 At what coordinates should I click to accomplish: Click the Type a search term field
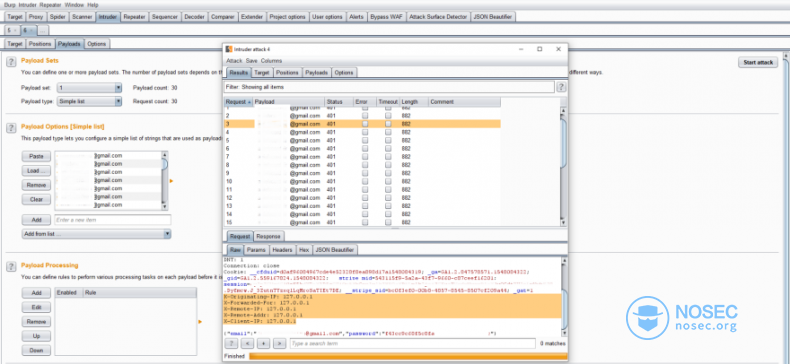pos(412,343)
